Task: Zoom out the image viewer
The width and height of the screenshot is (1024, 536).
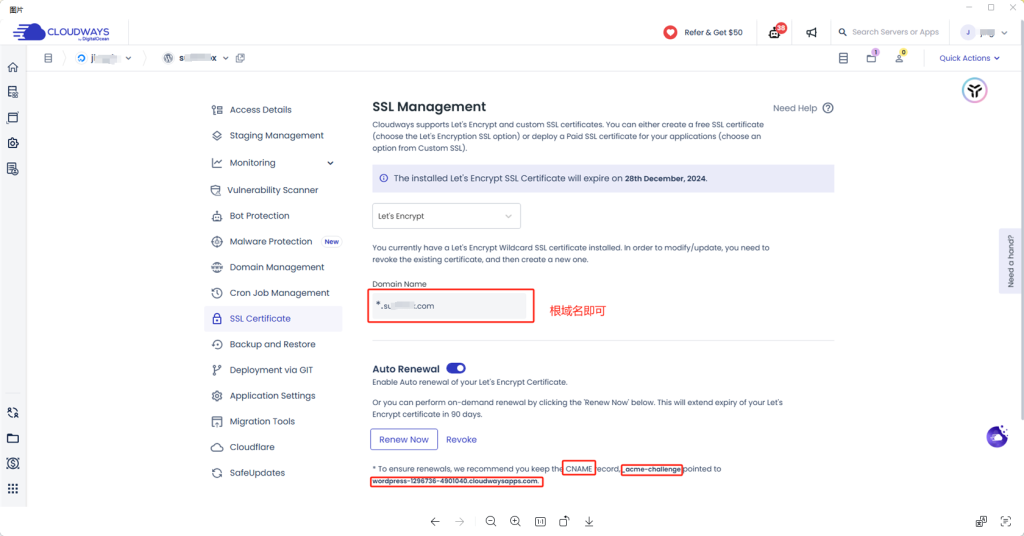Action: point(490,521)
